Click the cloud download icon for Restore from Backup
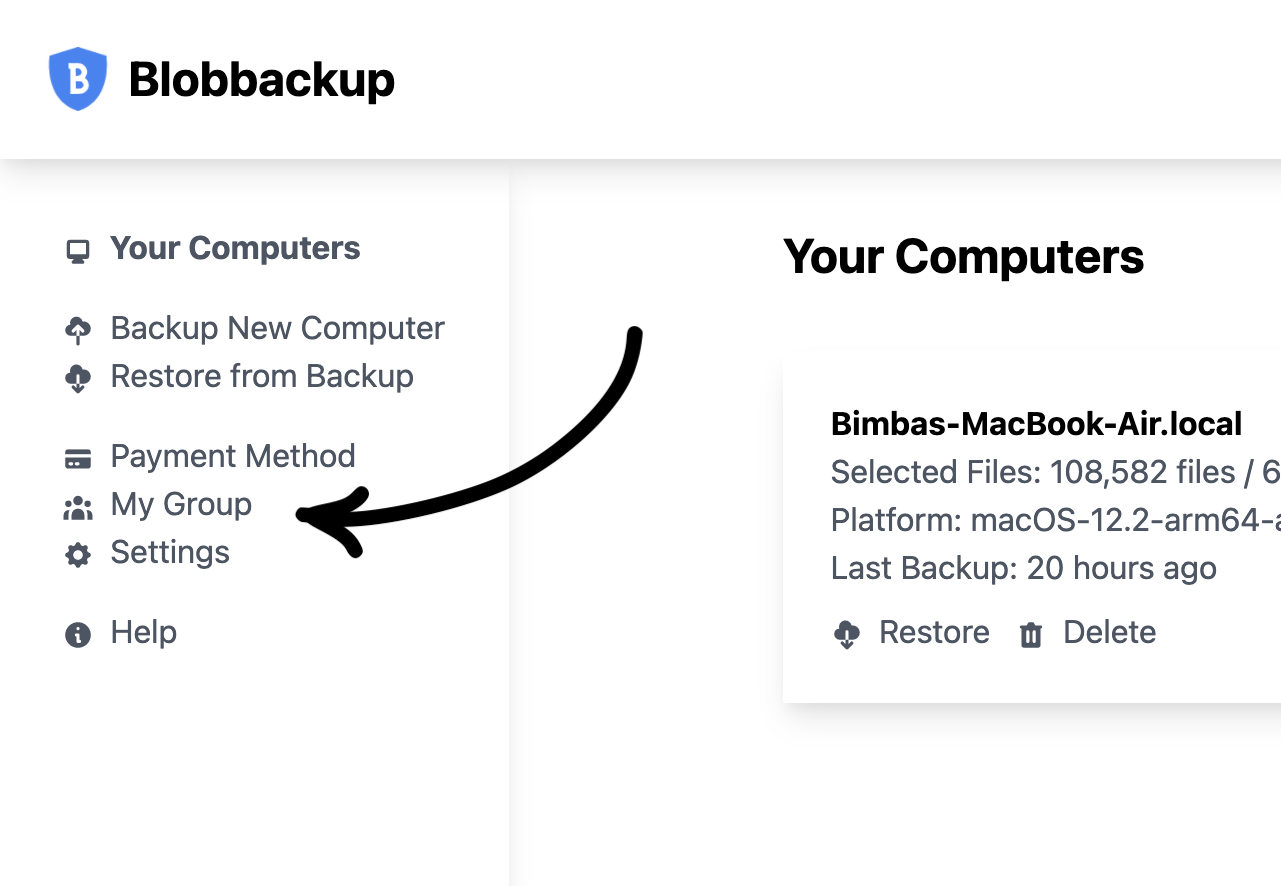The width and height of the screenshot is (1281, 886). coord(78,378)
